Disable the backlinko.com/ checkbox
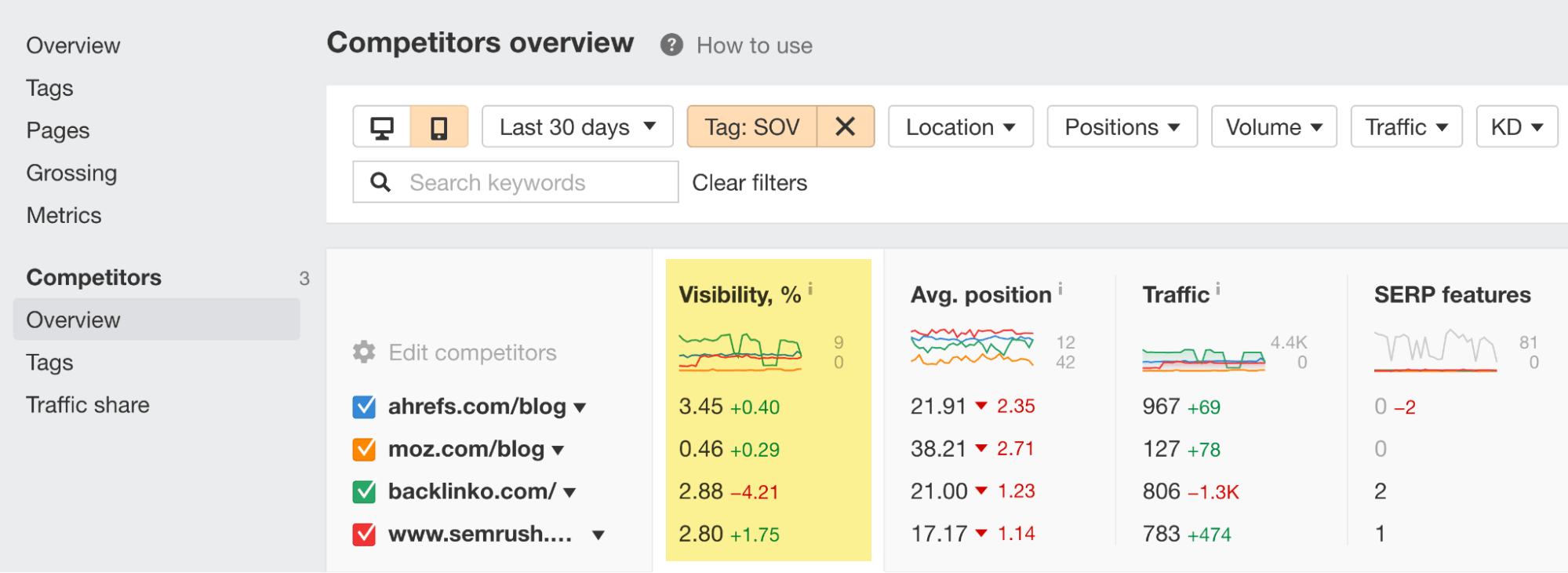Viewport: 1568px width, 573px height. click(363, 491)
